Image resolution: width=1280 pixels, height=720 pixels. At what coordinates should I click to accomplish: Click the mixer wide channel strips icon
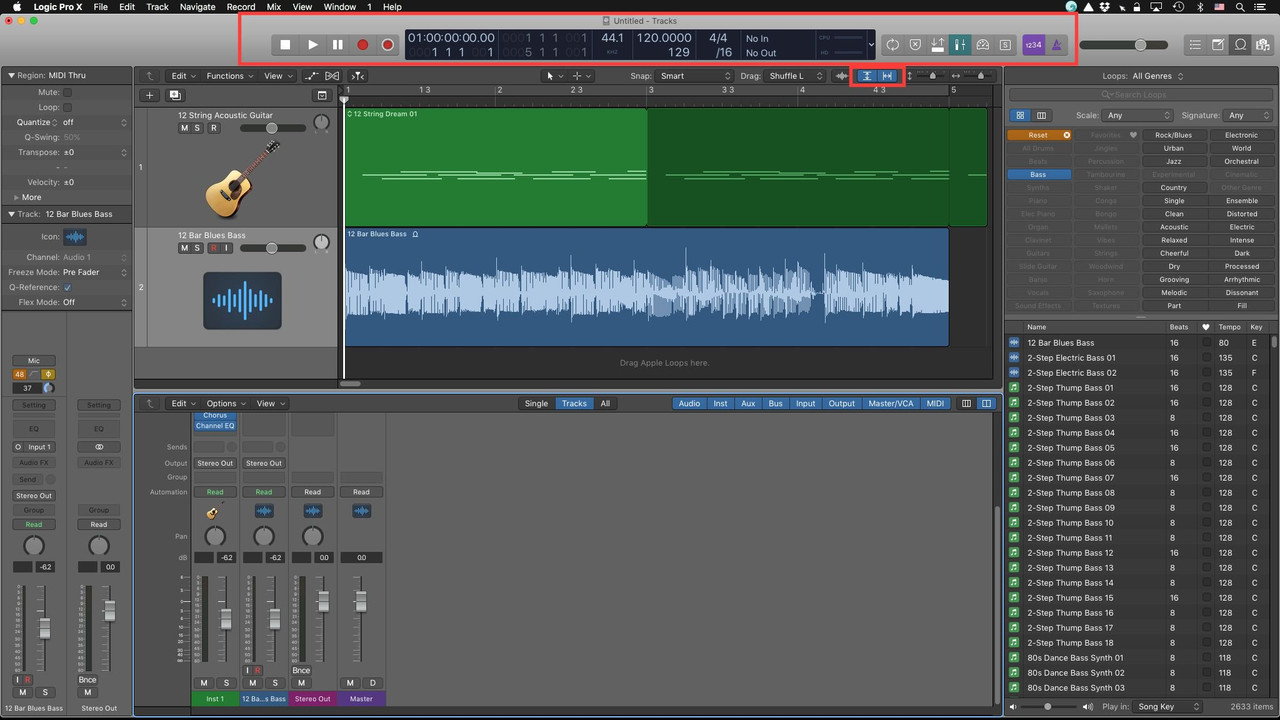point(986,404)
